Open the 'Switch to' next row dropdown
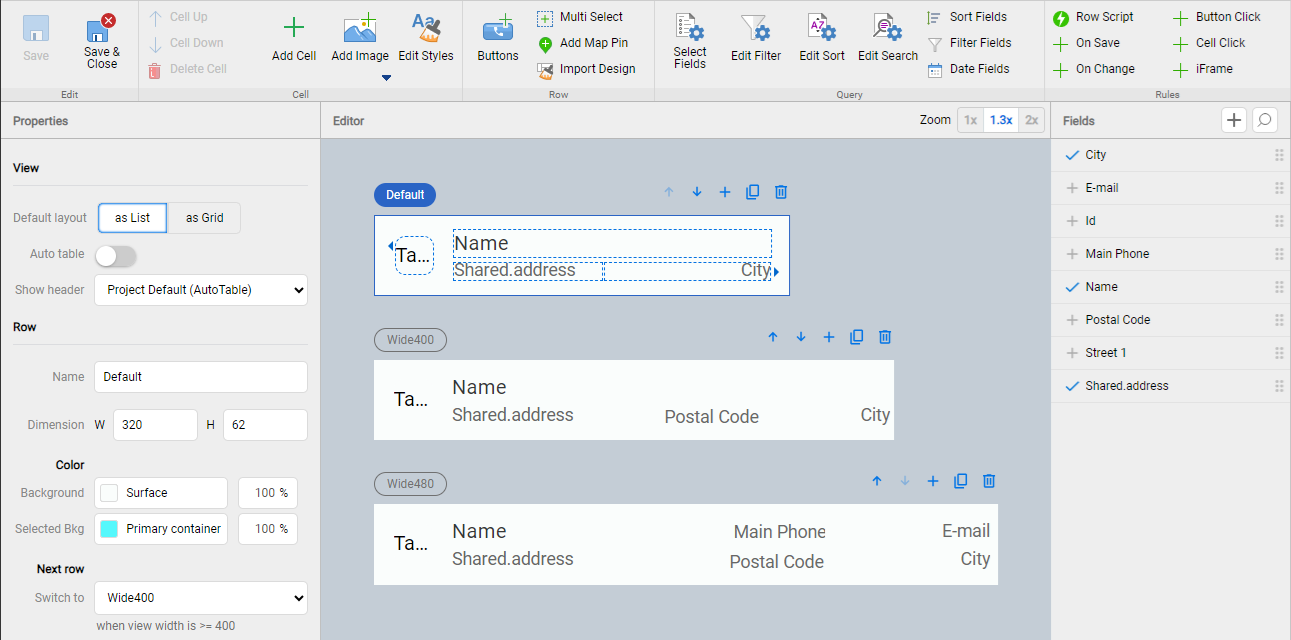 coord(201,598)
